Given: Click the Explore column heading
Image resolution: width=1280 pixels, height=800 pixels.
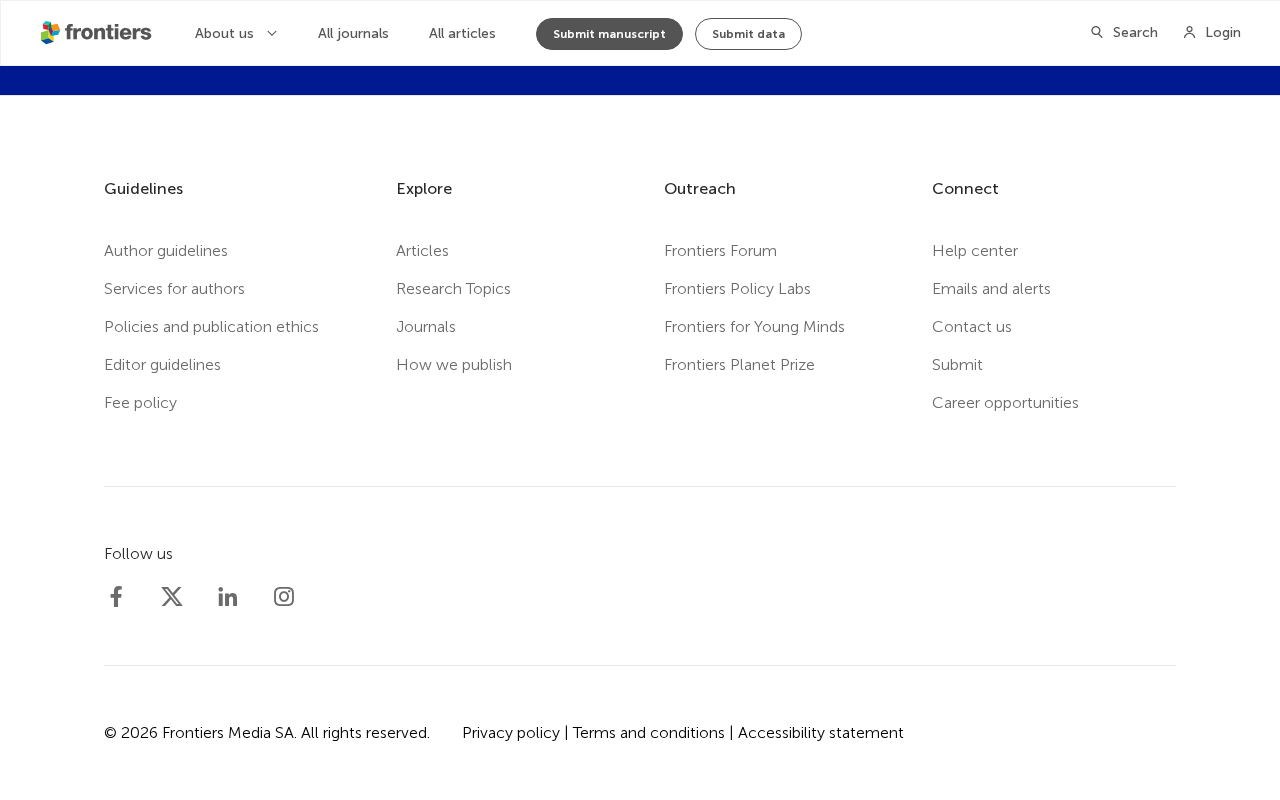Looking at the screenshot, I should click(x=424, y=189).
